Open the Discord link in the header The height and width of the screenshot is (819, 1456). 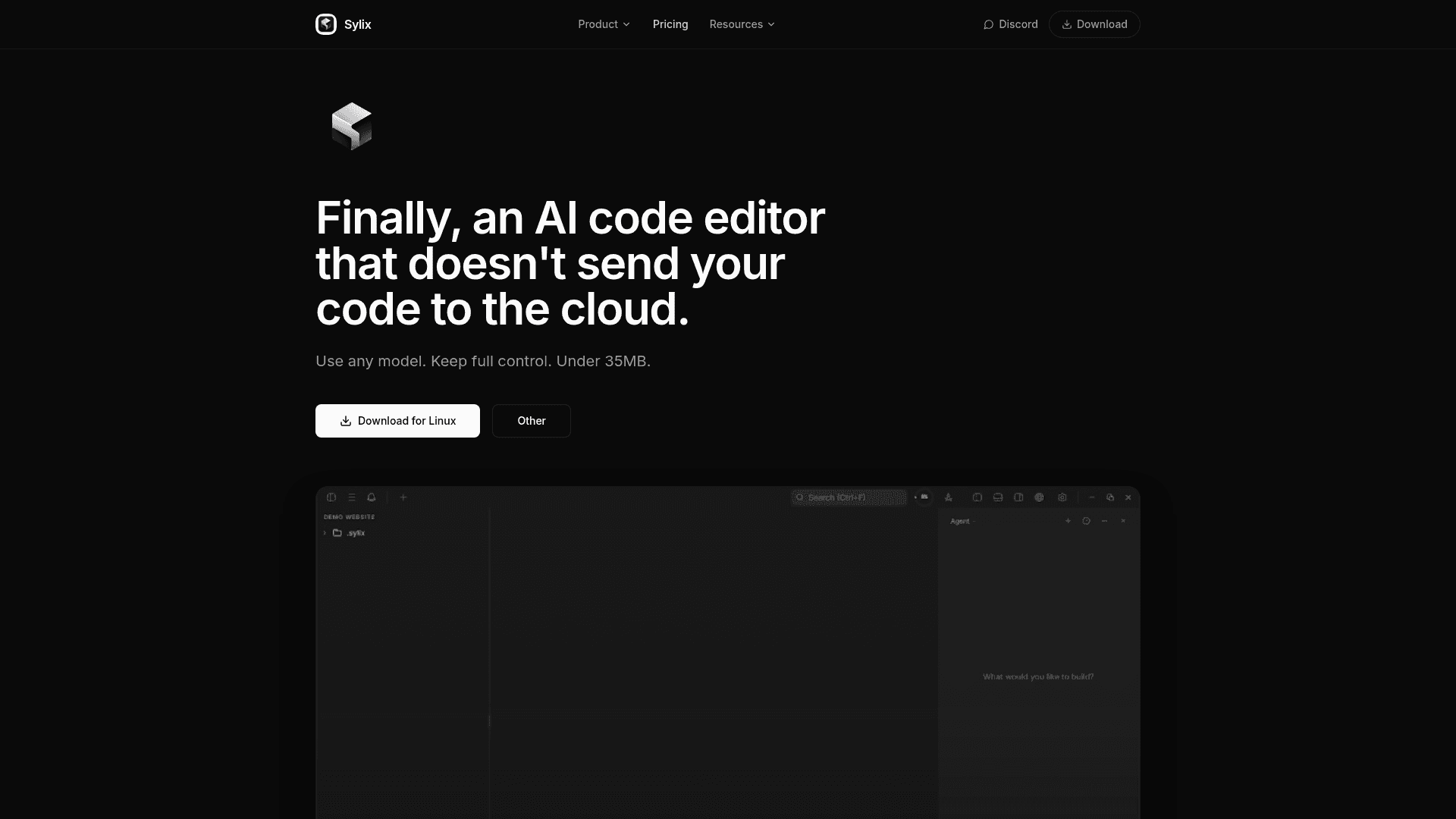point(1010,24)
